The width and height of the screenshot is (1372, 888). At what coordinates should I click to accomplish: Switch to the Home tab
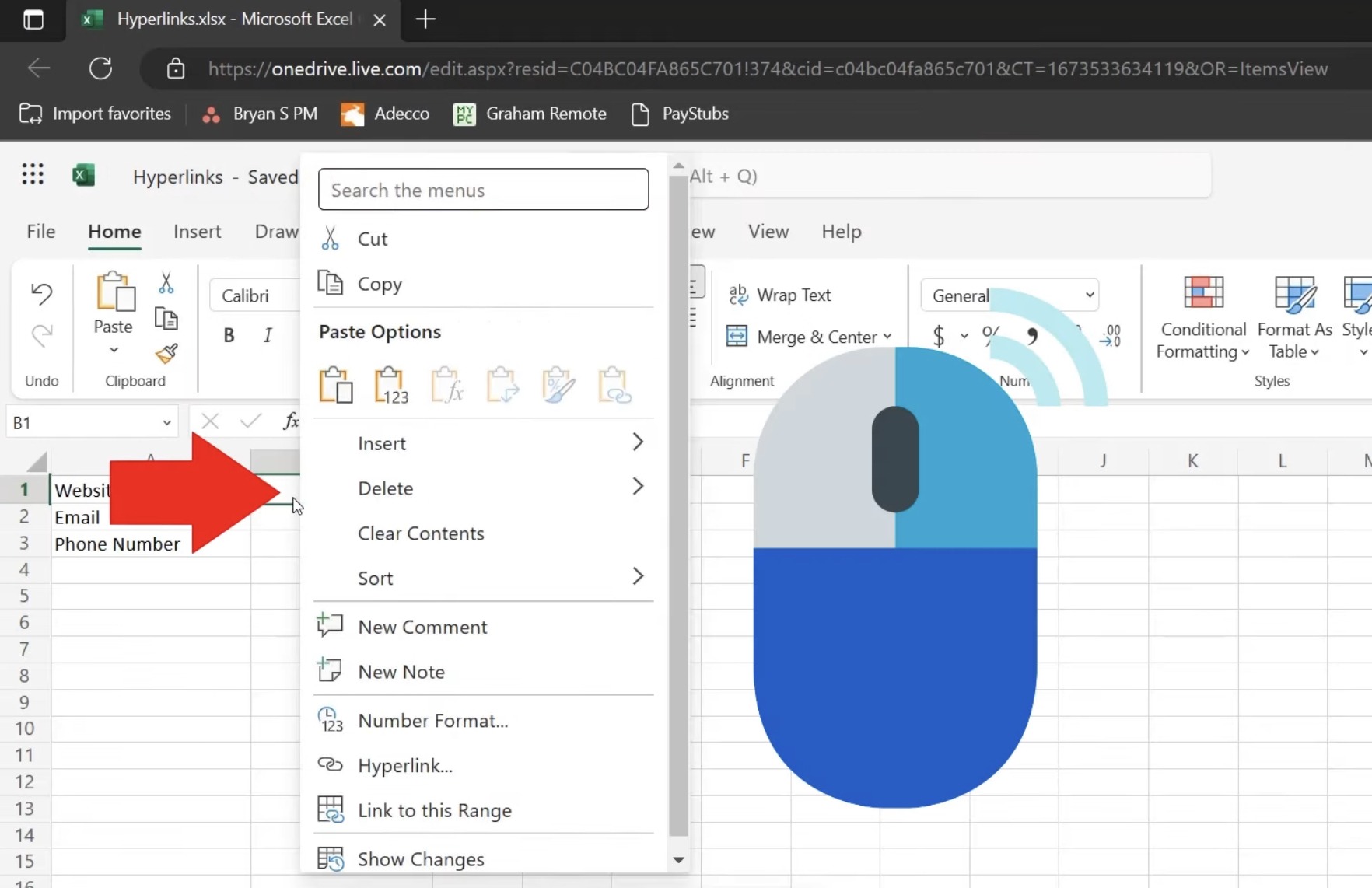114,232
